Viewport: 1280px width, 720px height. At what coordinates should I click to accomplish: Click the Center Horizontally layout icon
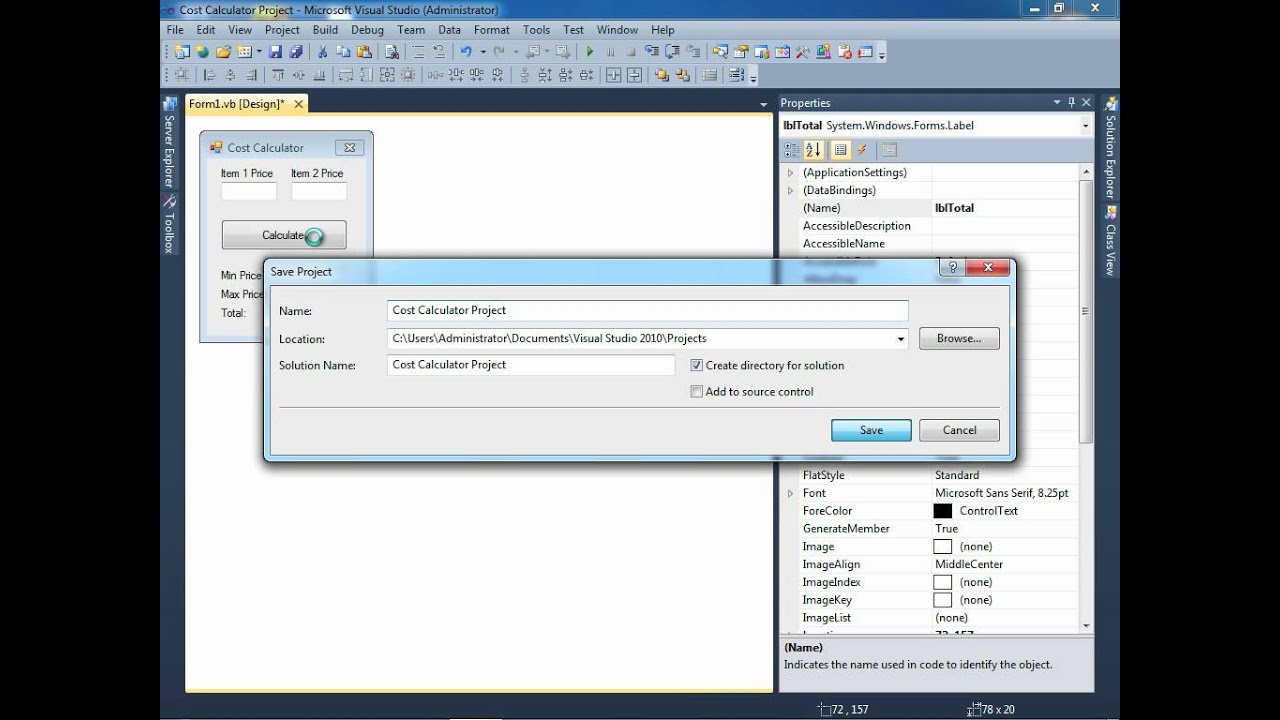(x=613, y=75)
